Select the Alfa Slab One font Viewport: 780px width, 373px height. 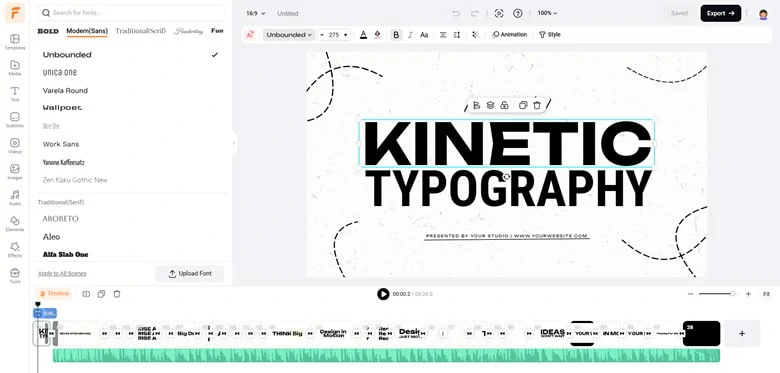click(x=65, y=254)
